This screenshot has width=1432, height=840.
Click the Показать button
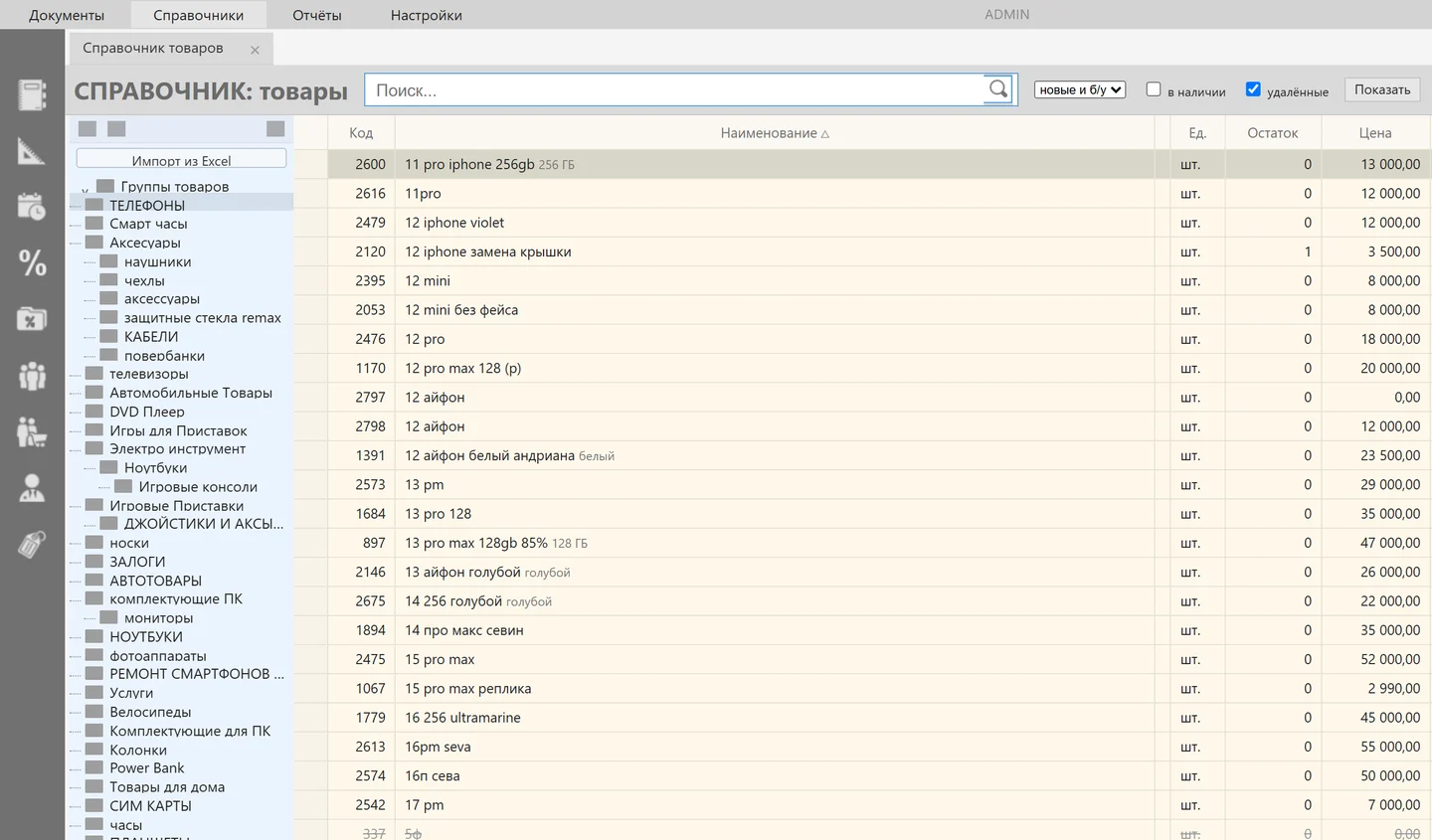1382,89
